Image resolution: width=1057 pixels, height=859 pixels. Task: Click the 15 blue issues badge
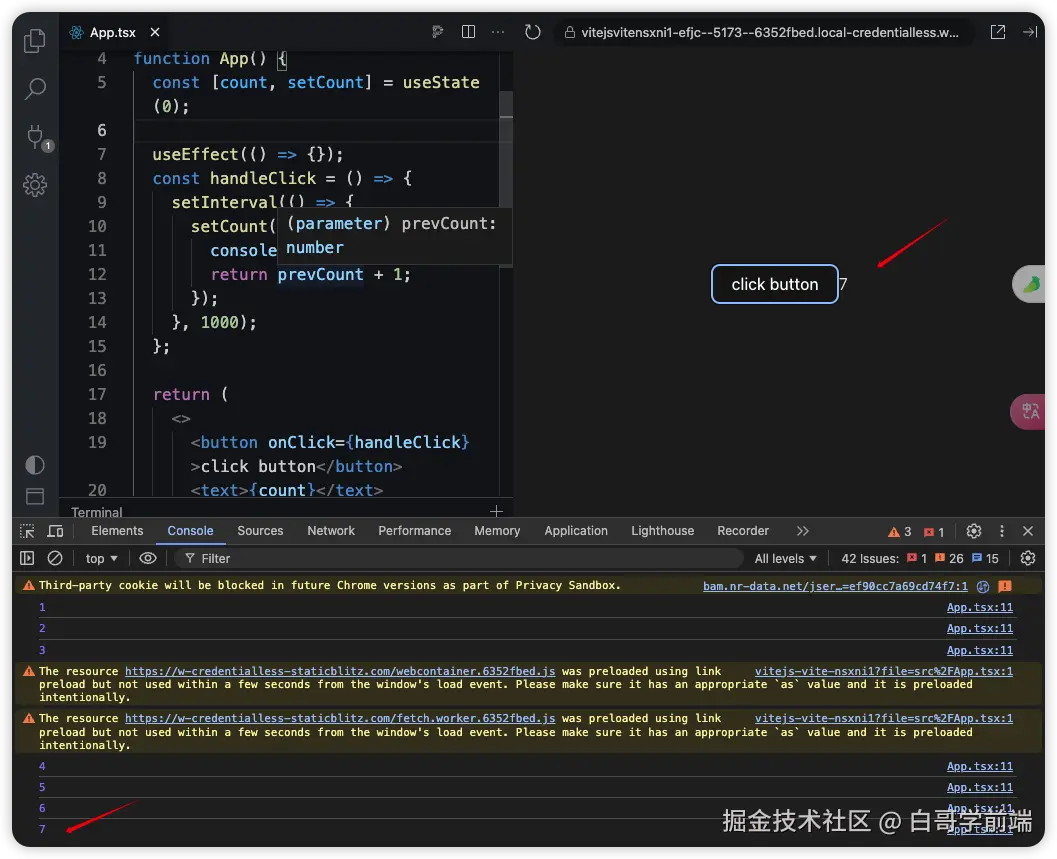click(985, 558)
